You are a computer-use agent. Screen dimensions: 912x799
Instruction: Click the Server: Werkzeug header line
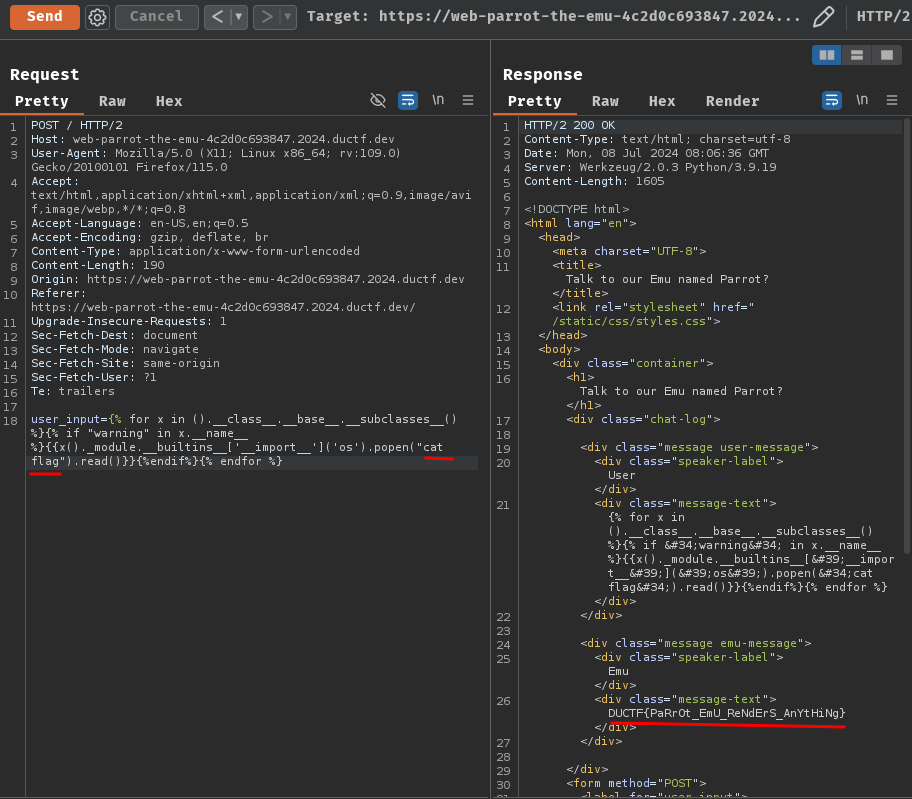tap(650, 167)
